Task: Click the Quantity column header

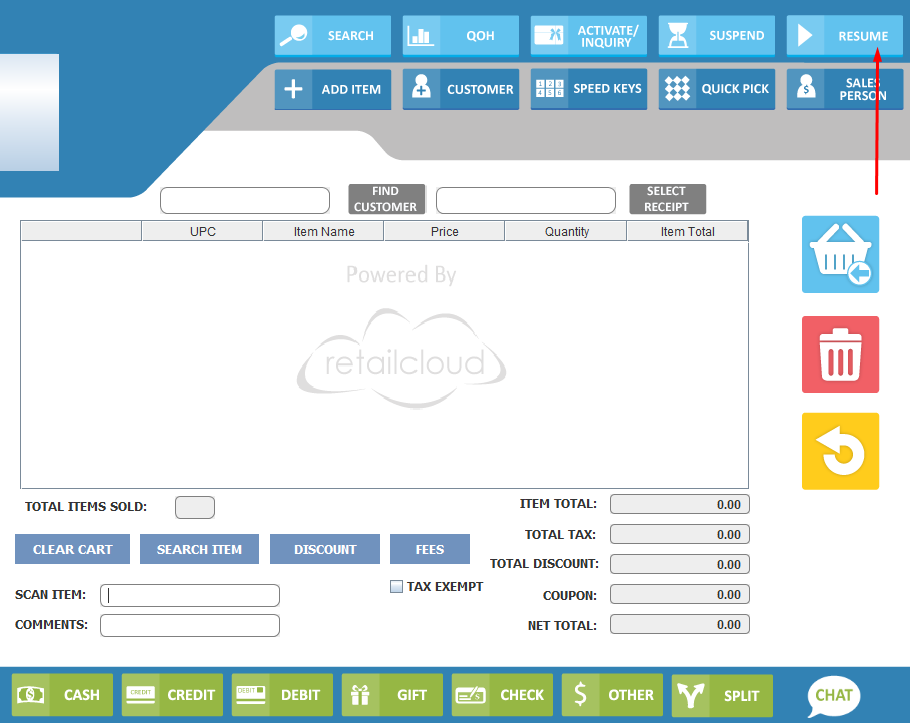Action: tap(566, 231)
